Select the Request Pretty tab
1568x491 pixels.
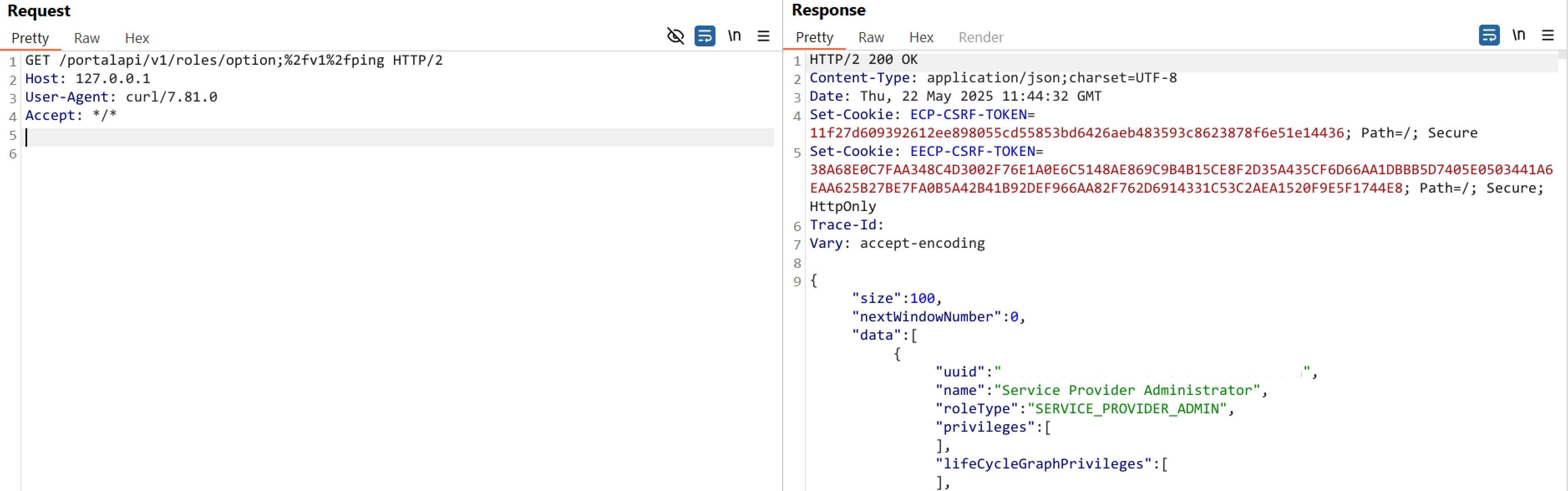30,38
